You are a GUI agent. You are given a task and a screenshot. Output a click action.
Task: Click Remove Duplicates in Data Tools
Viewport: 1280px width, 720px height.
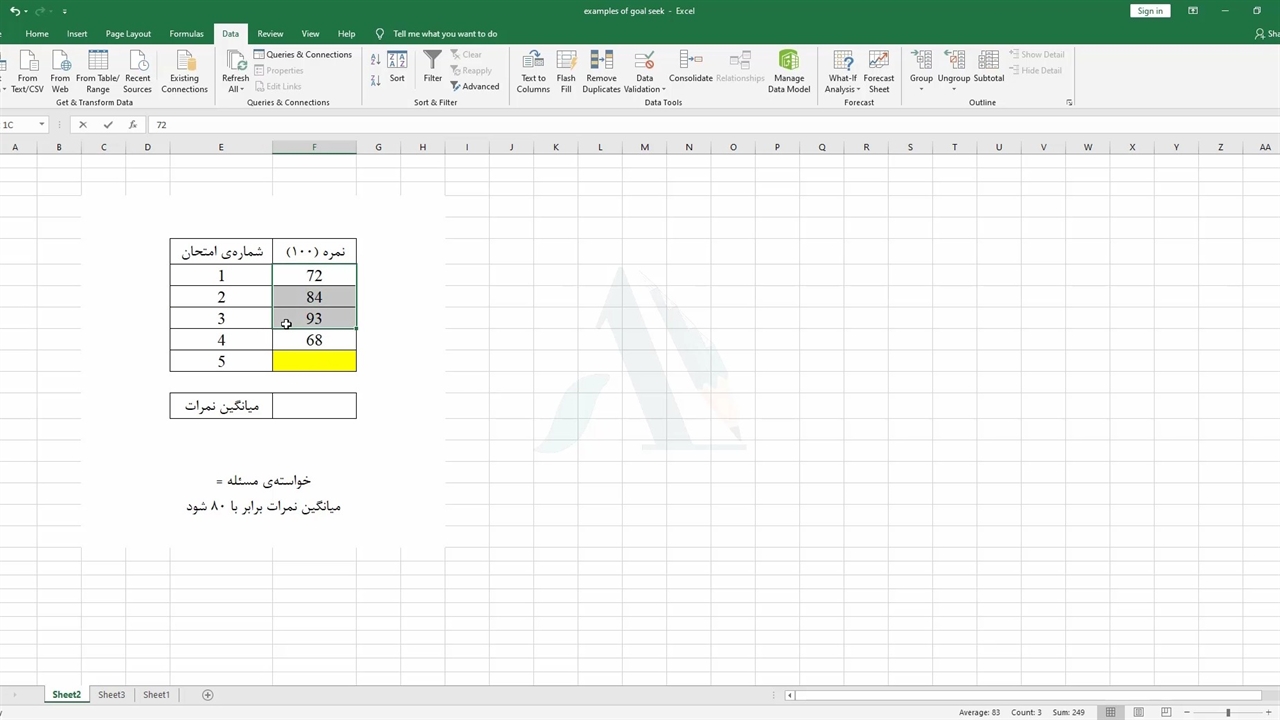click(x=601, y=70)
